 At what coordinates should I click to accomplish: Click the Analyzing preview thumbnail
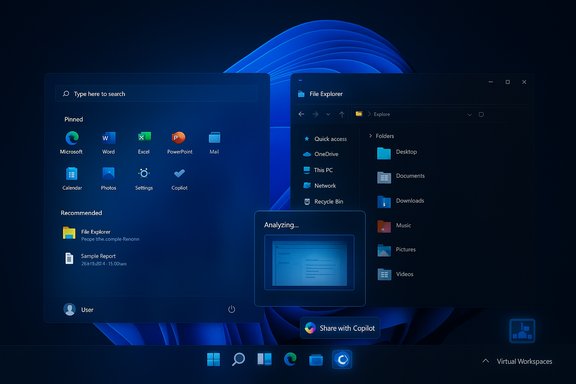[x=309, y=262]
